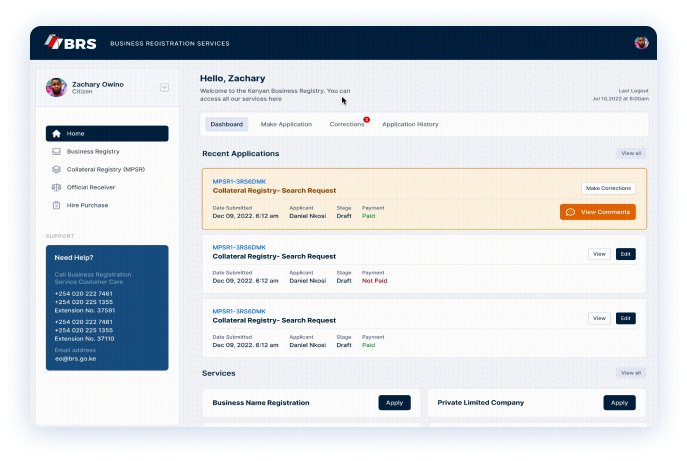Click the BRS logo in header
Viewport: 687px width, 461px height.
pyautogui.click(x=69, y=43)
